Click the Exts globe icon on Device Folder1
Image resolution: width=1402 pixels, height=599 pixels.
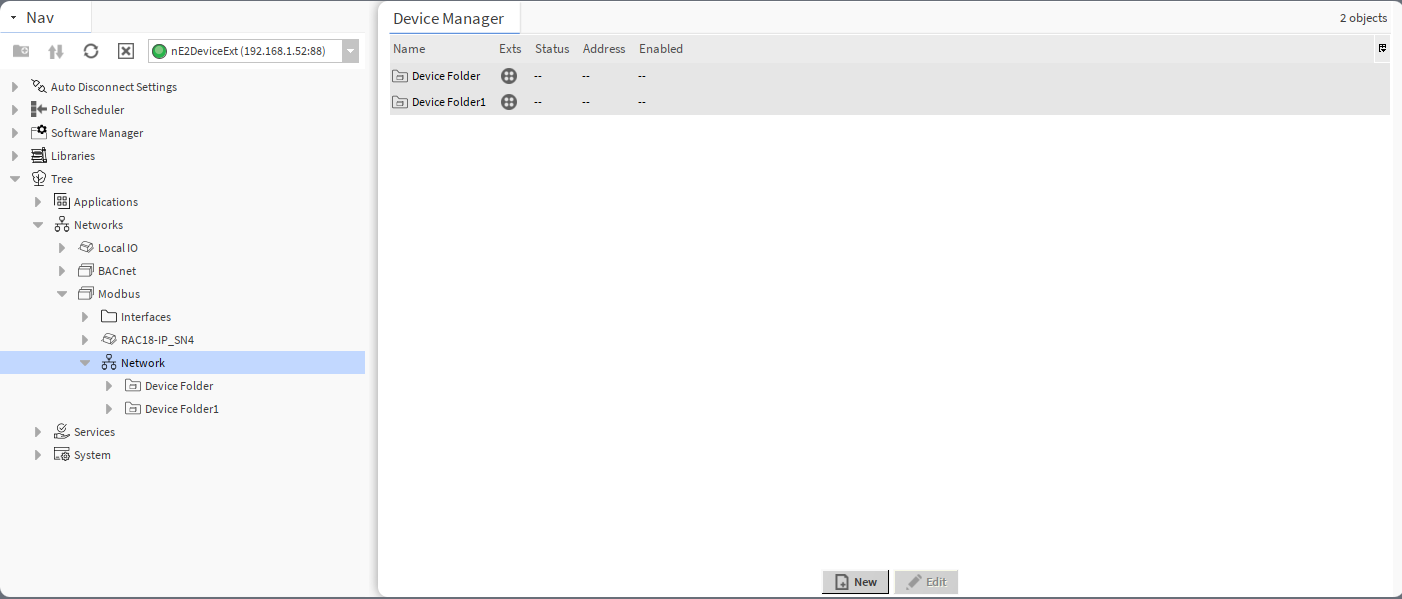(509, 101)
